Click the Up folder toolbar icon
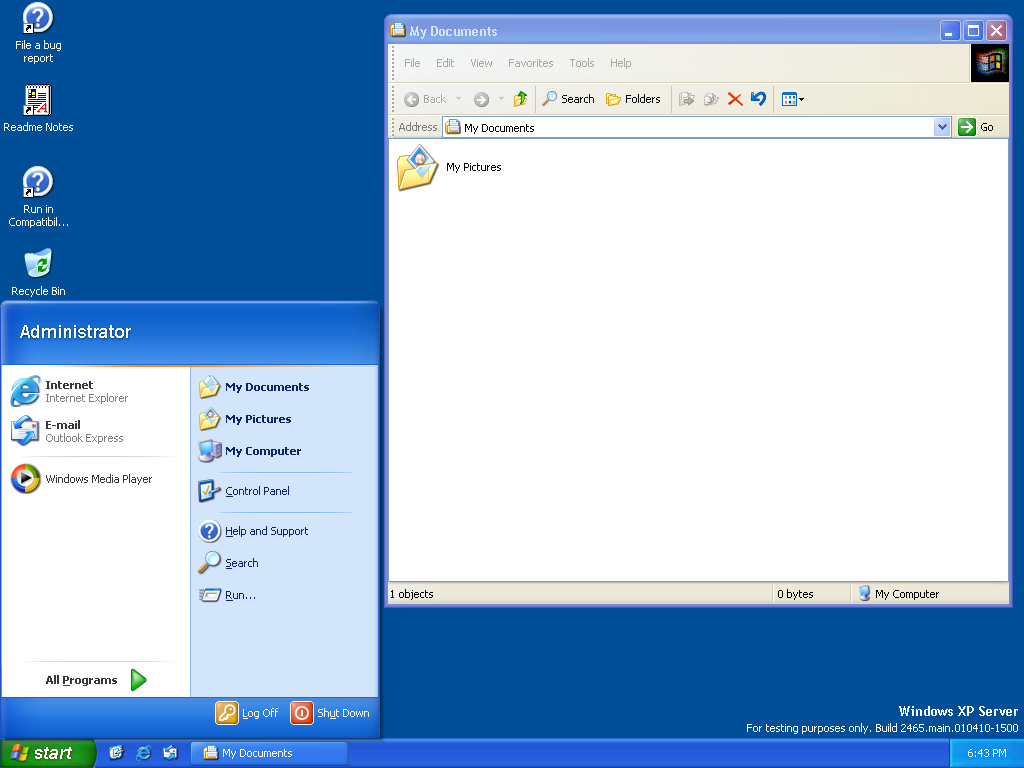 coord(520,99)
